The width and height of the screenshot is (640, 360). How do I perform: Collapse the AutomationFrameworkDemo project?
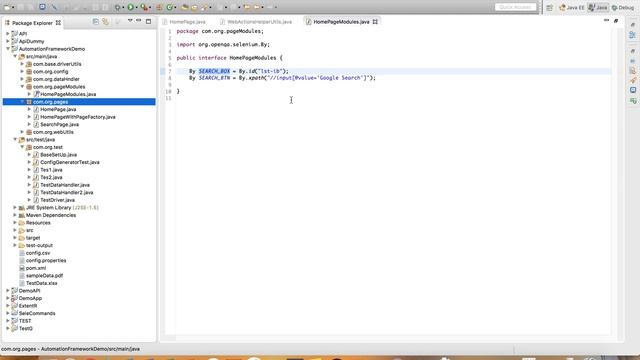coord(8,49)
